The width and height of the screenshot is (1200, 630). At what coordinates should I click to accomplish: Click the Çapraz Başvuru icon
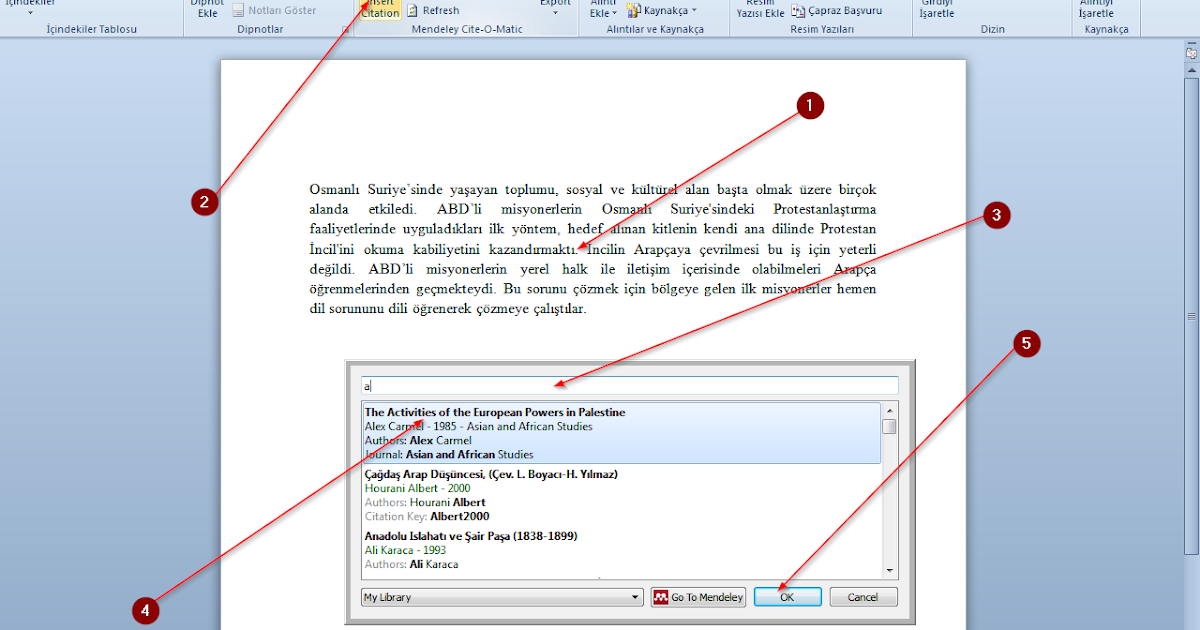(x=798, y=11)
